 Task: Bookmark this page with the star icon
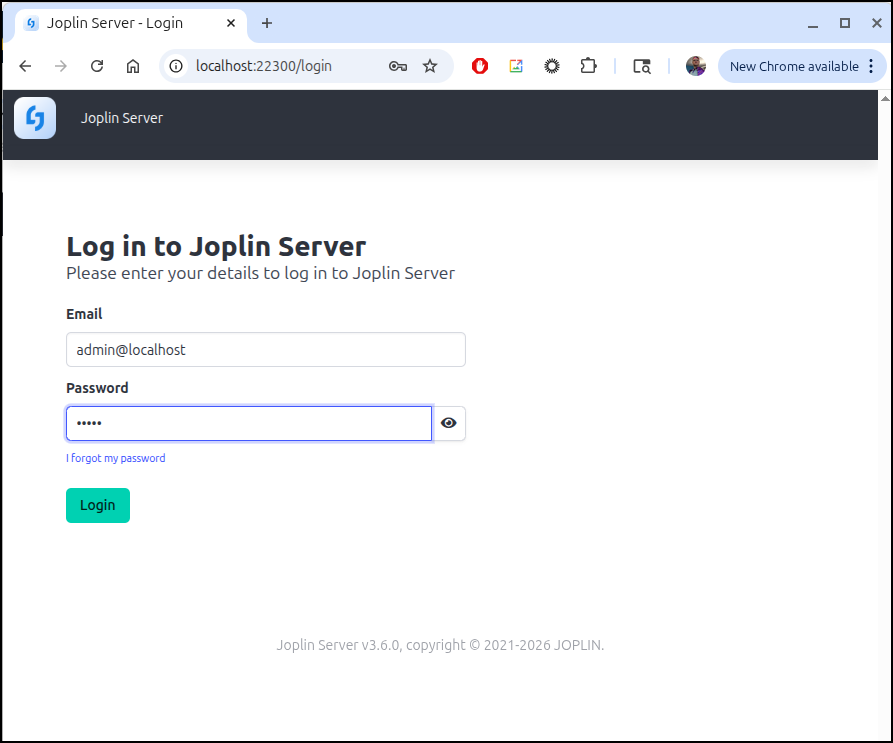[x=430, y=66]
